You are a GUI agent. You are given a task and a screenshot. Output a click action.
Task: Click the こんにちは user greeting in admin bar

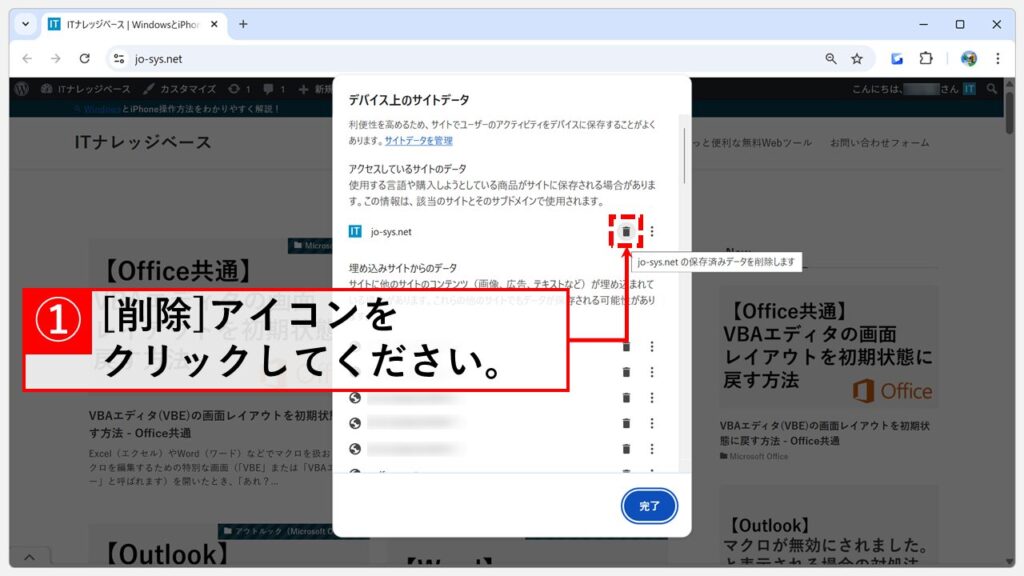click(913, 89)
